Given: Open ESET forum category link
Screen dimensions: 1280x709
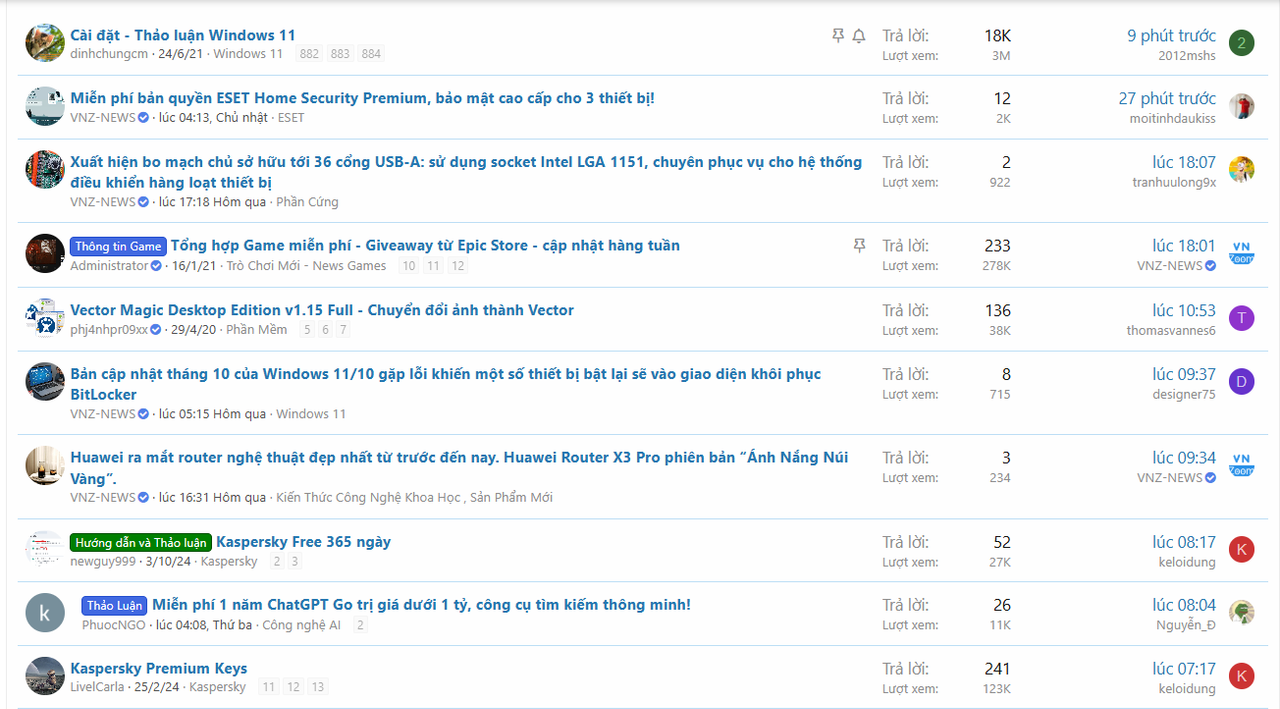Looking at the screenshot, I should (291, 118).
